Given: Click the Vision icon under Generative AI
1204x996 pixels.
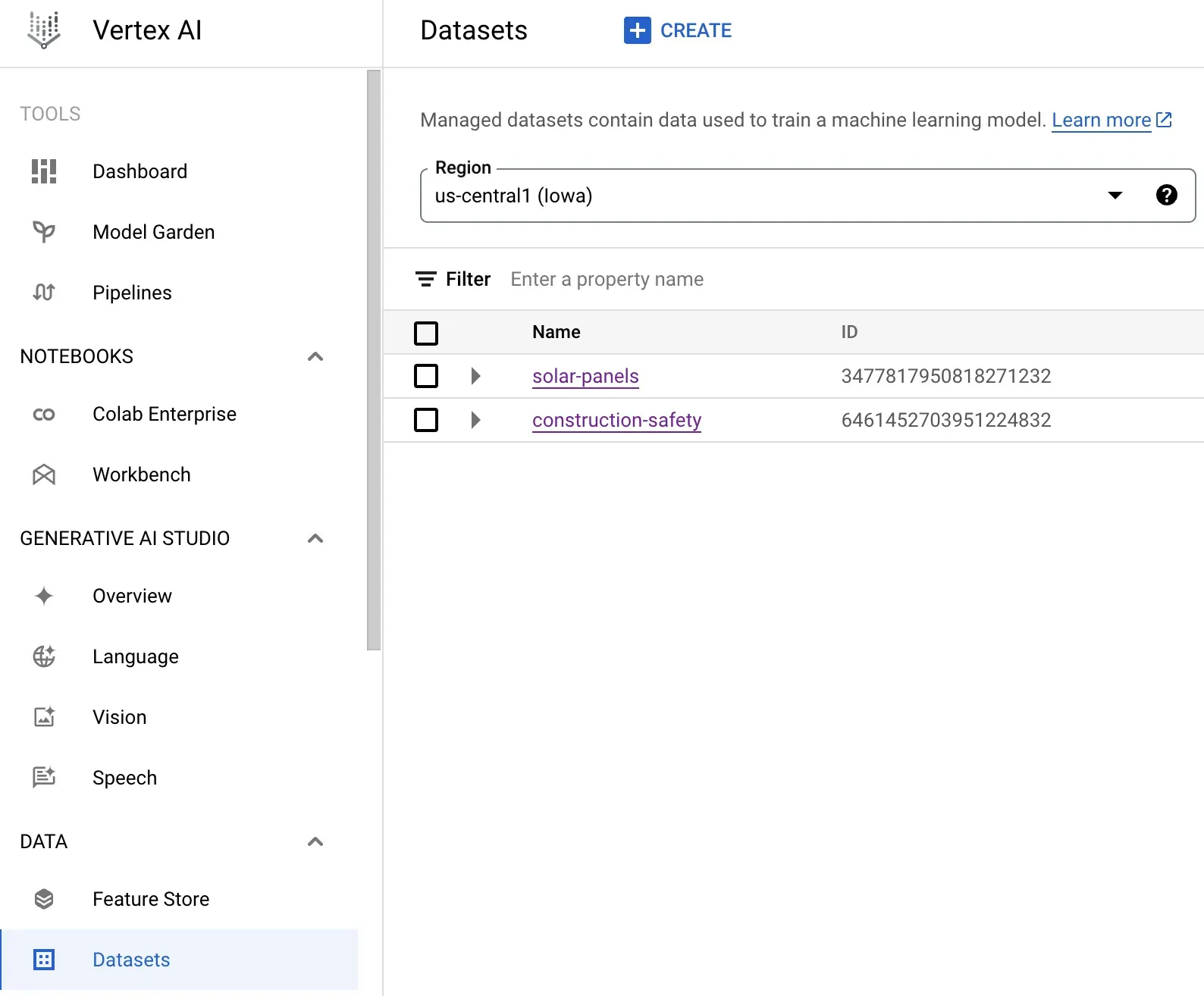Looking at the screenshot, I should pyautogui.click(x=44, y=716).
